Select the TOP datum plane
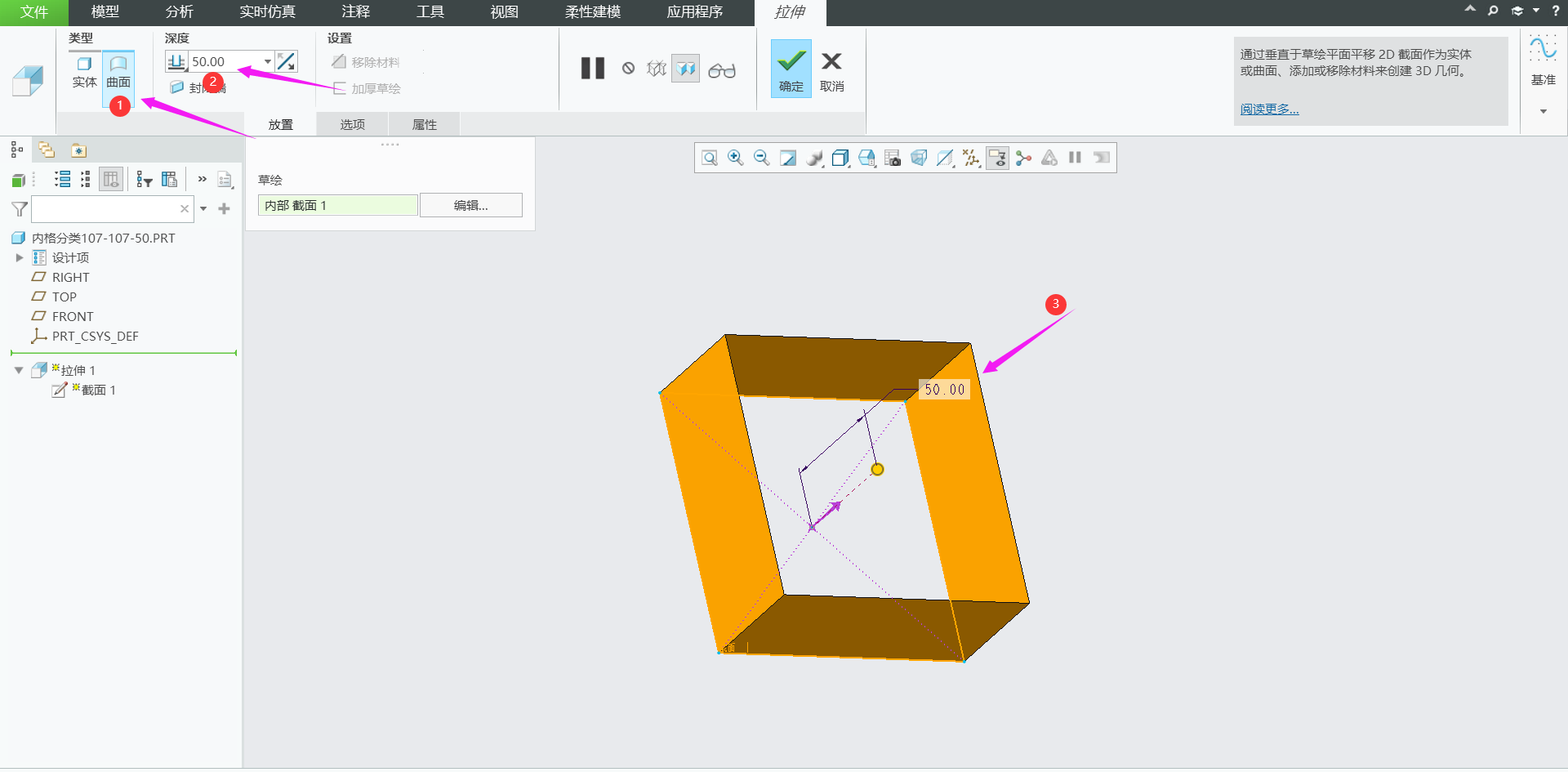 tap(65, 297)
